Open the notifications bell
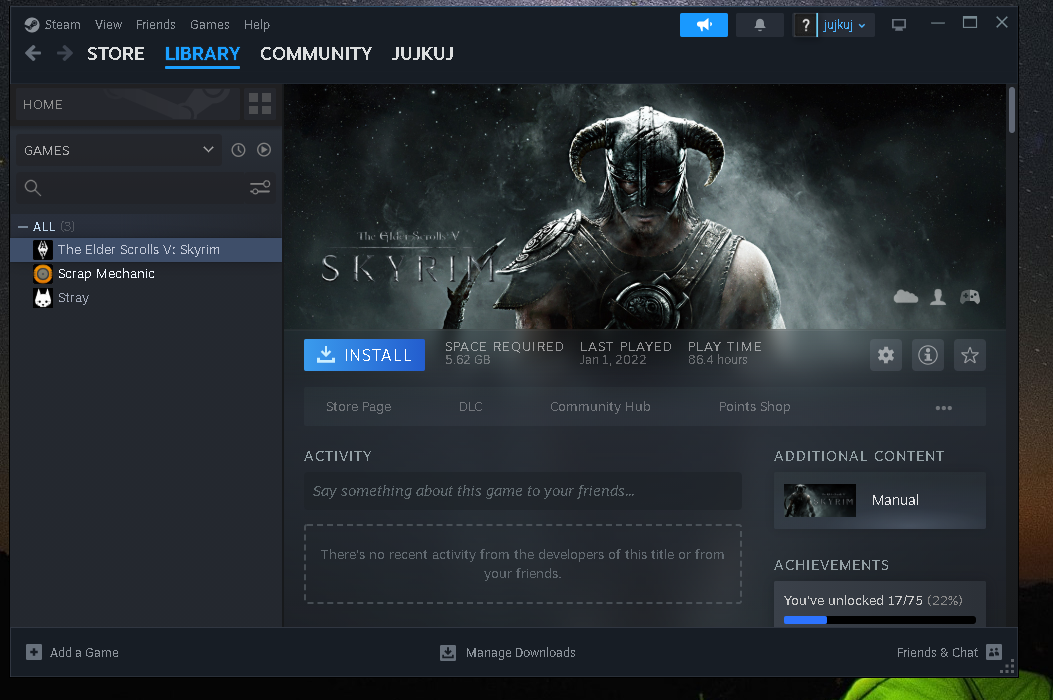Viewport: 1053px width, 700px height. click(760, 25)
